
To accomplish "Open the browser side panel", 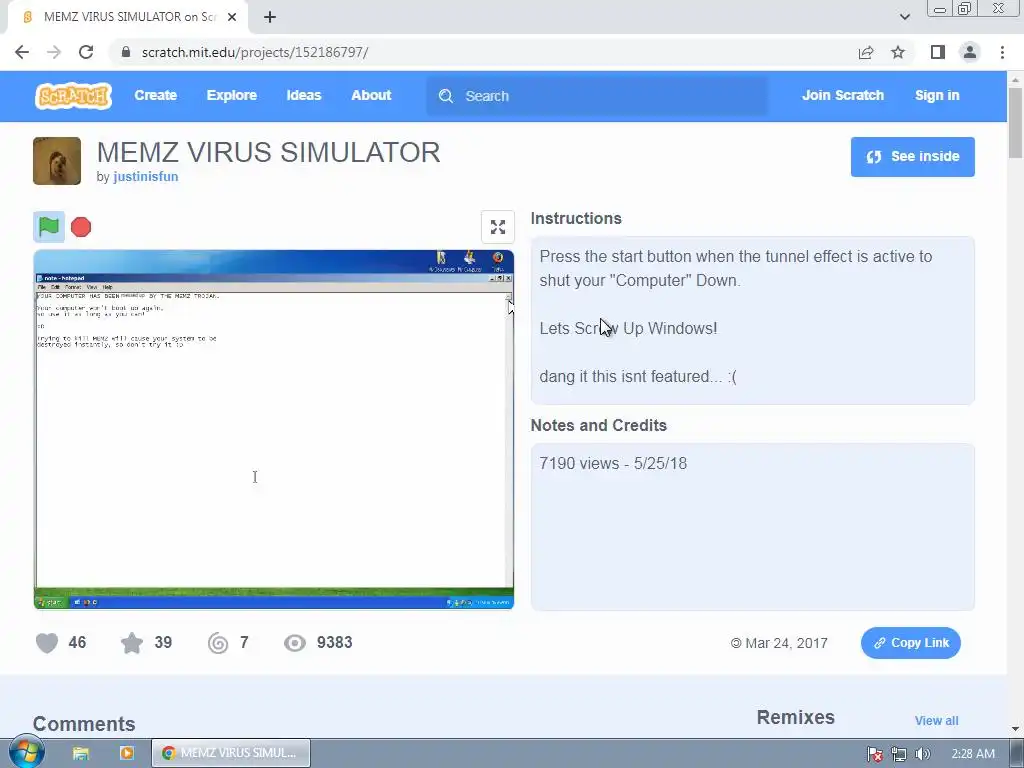I will coord(938,52).
